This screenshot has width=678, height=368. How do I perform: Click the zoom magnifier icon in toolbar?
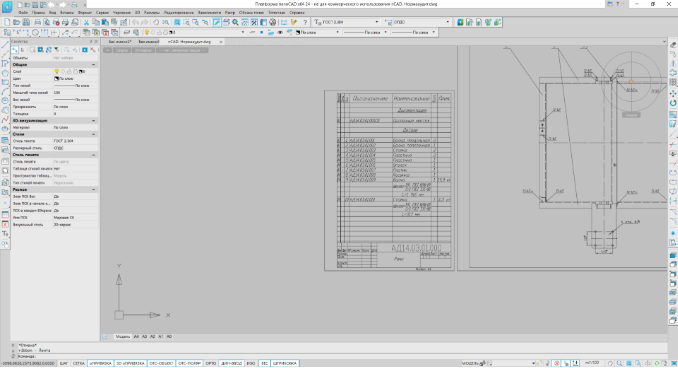click(x=235, y=22)
